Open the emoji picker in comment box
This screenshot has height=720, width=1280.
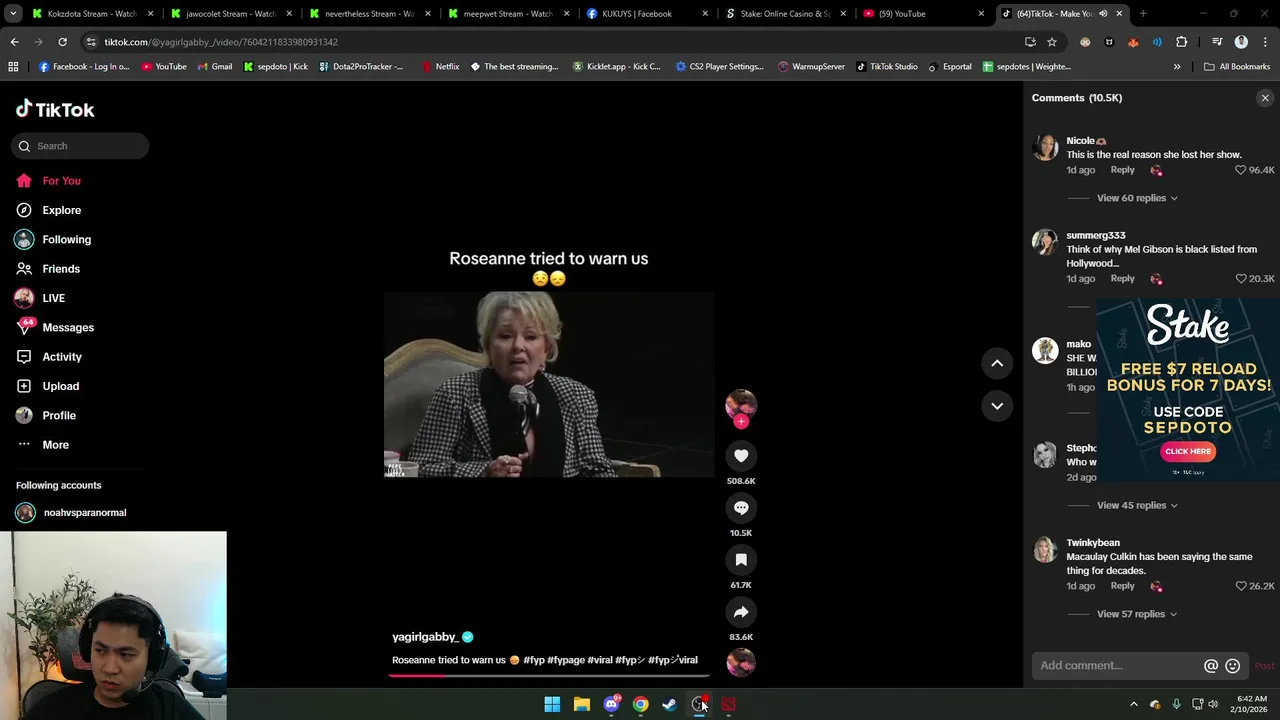[x=1233, y=666]
